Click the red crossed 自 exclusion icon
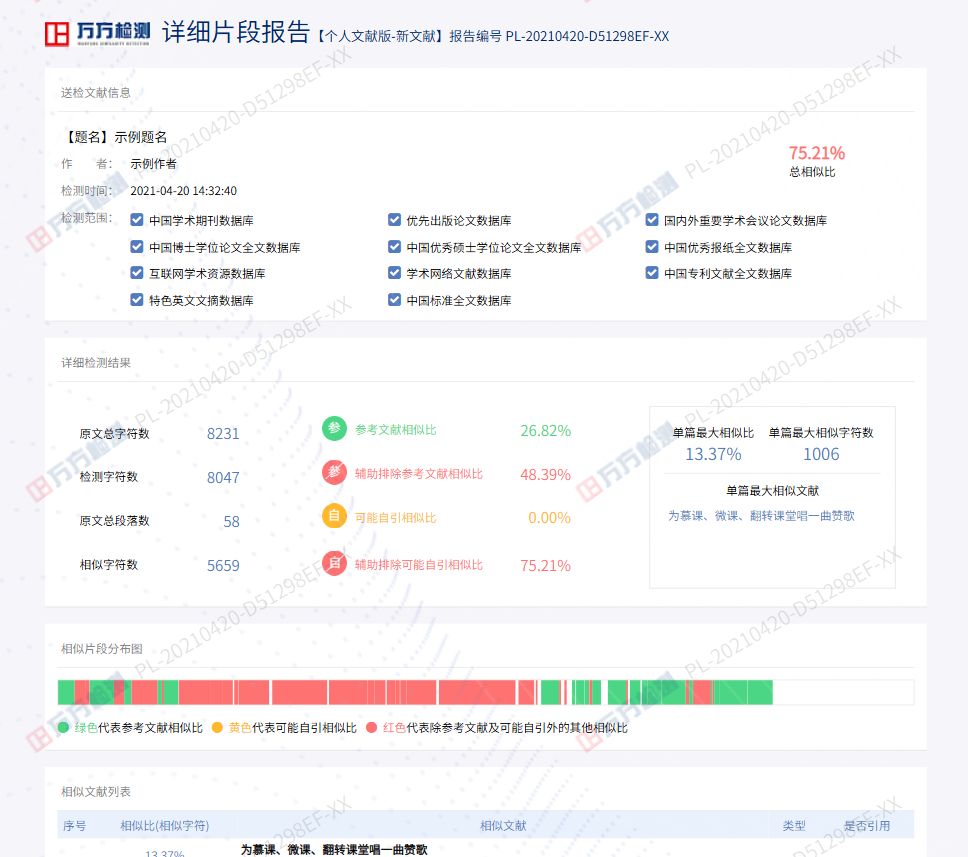The height and width of the screenshot is (857, 968). (334, 562)
